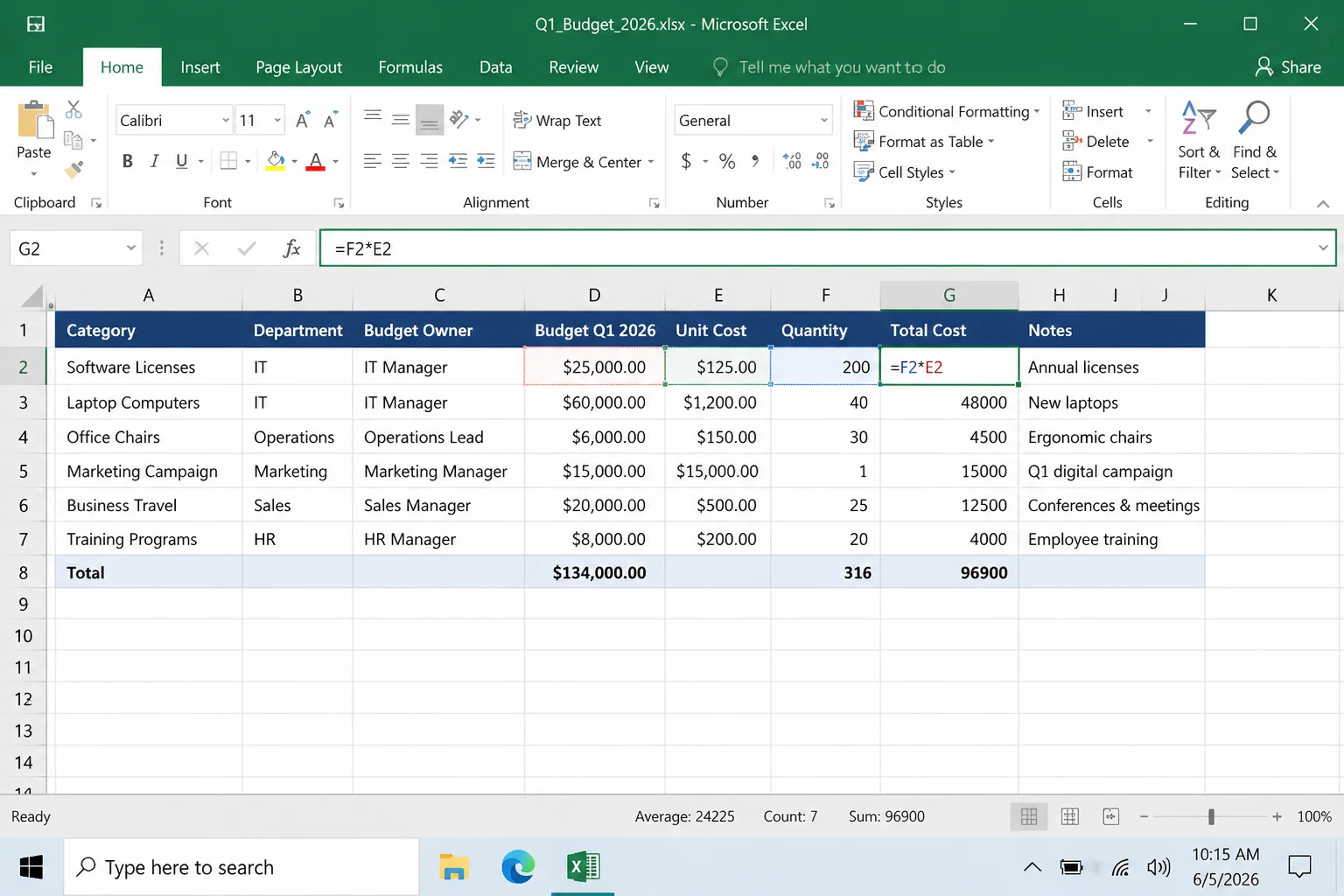Open the File tab

40,67
